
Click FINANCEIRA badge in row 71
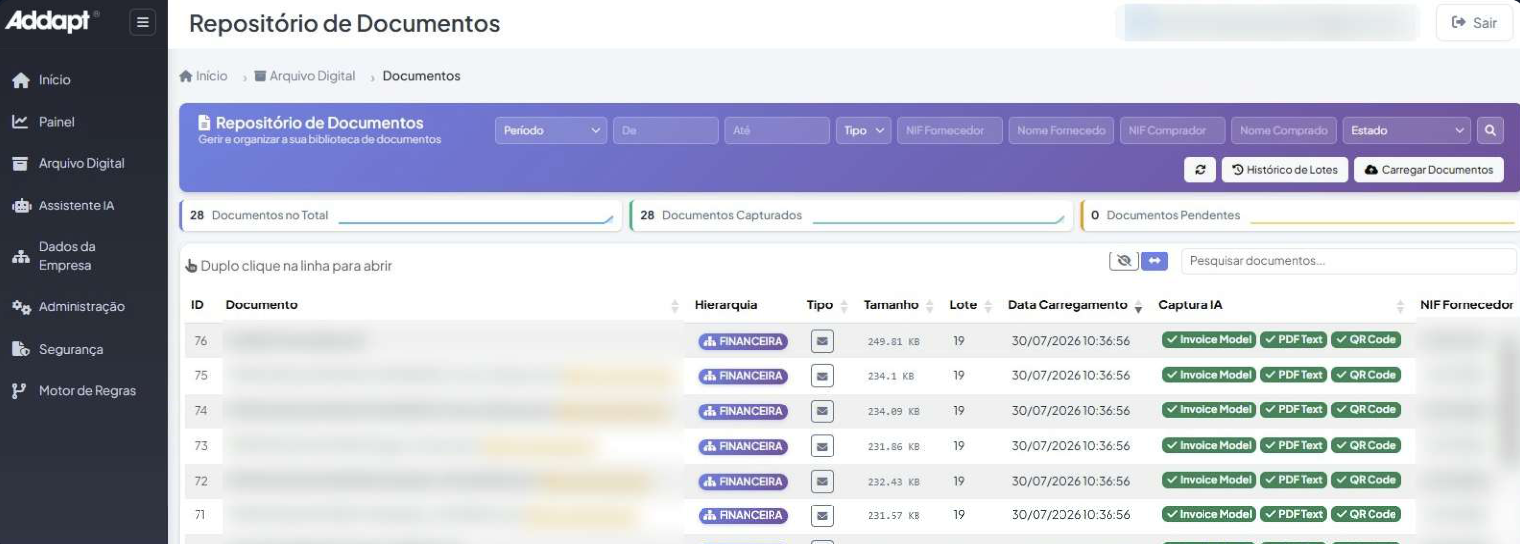743,516
